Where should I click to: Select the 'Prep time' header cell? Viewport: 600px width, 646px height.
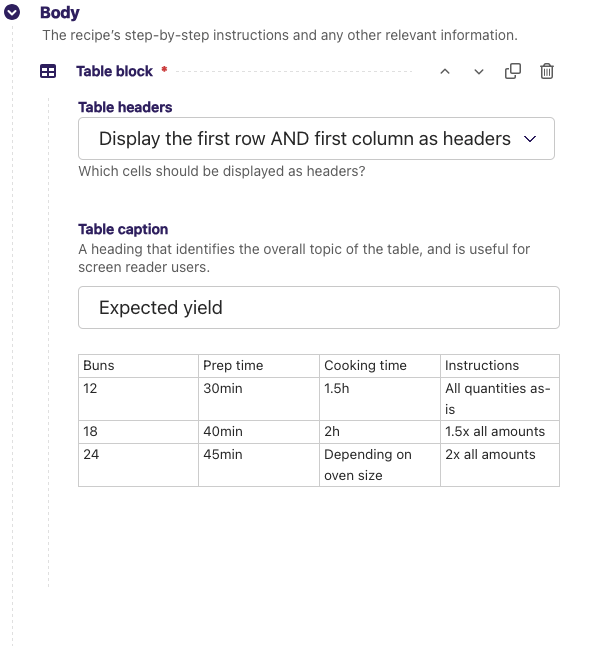pos(258,366)
